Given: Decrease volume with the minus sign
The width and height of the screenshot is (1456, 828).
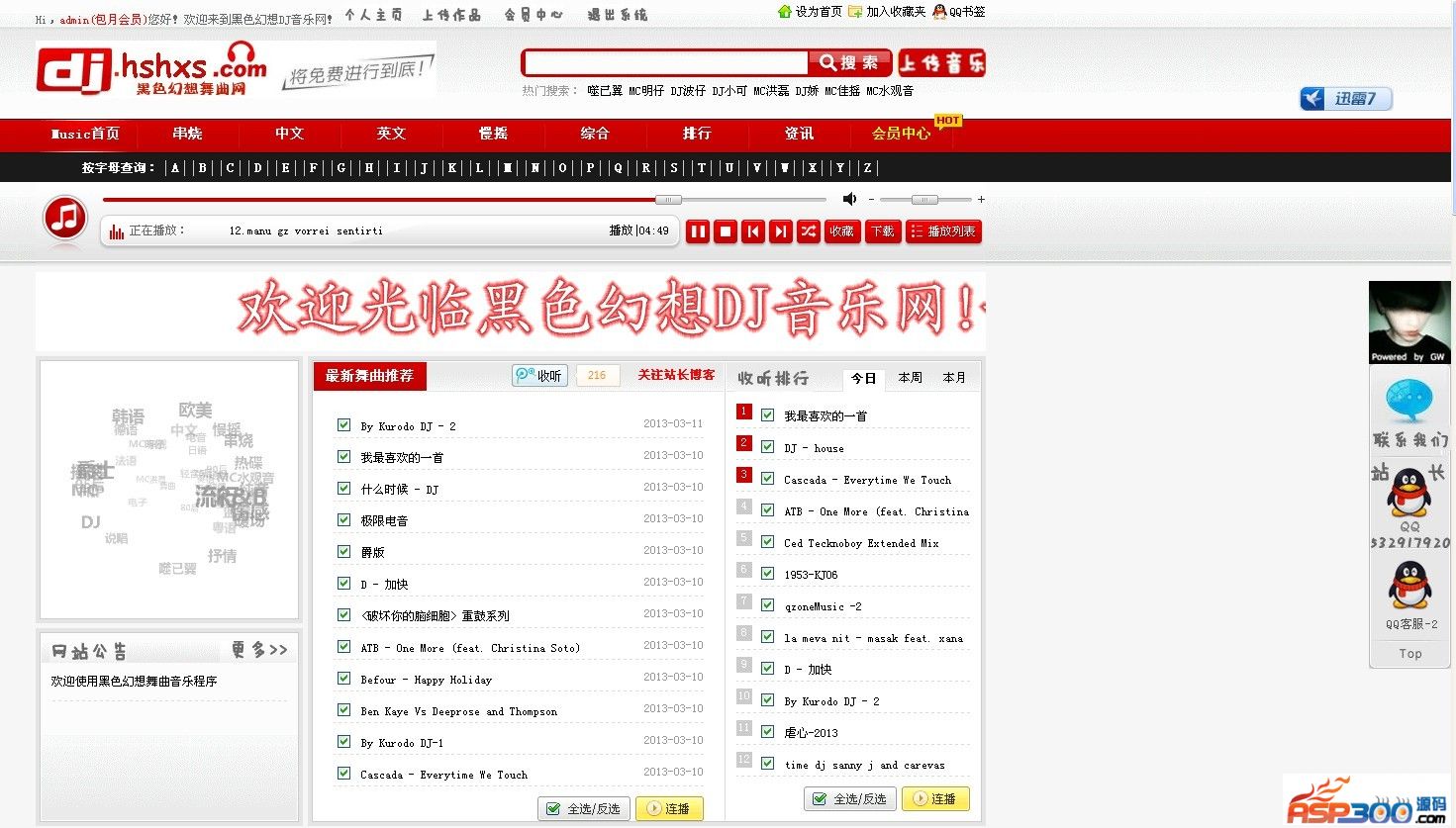Looking at the screenshot, I should 871,199.
